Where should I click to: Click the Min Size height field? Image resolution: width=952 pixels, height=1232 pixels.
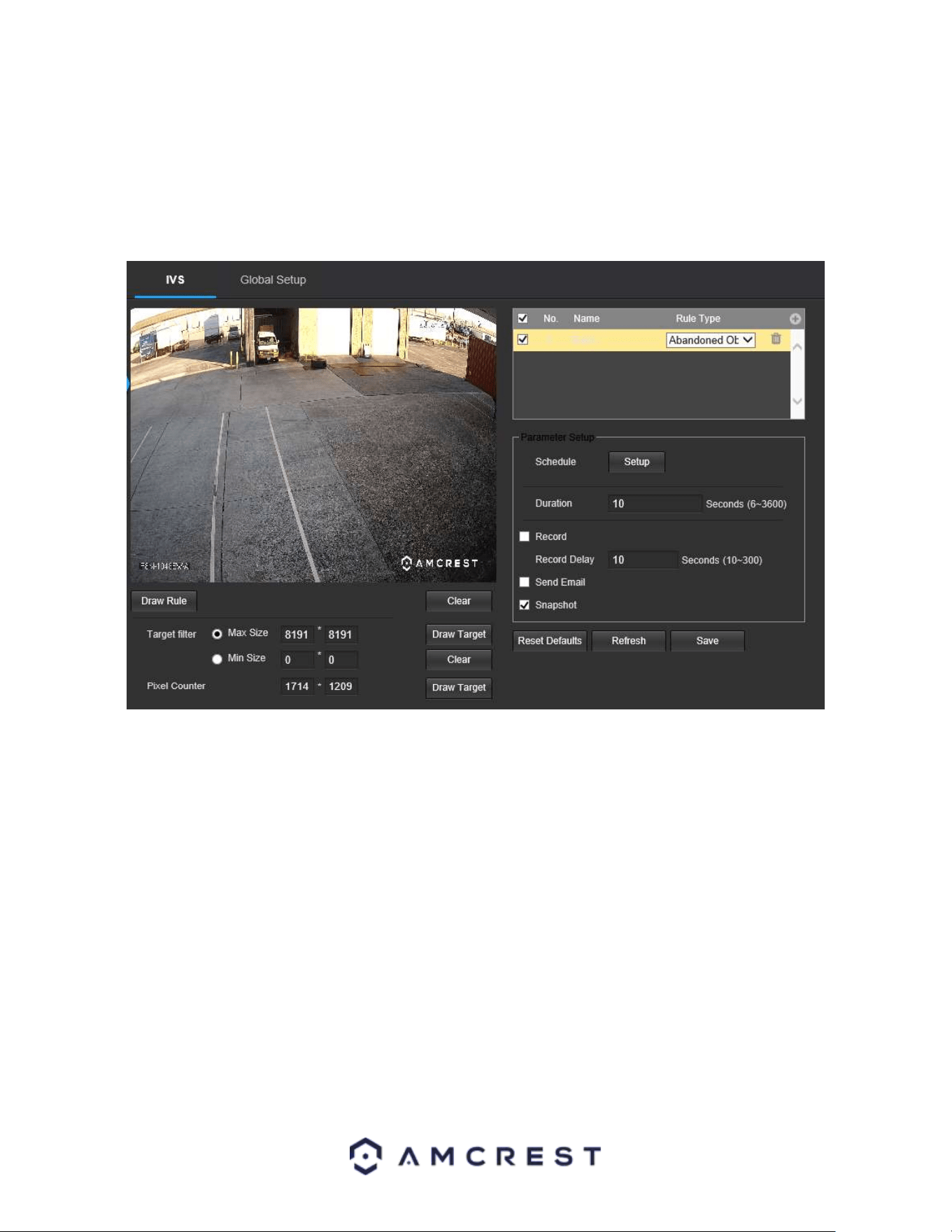[341, 660]
